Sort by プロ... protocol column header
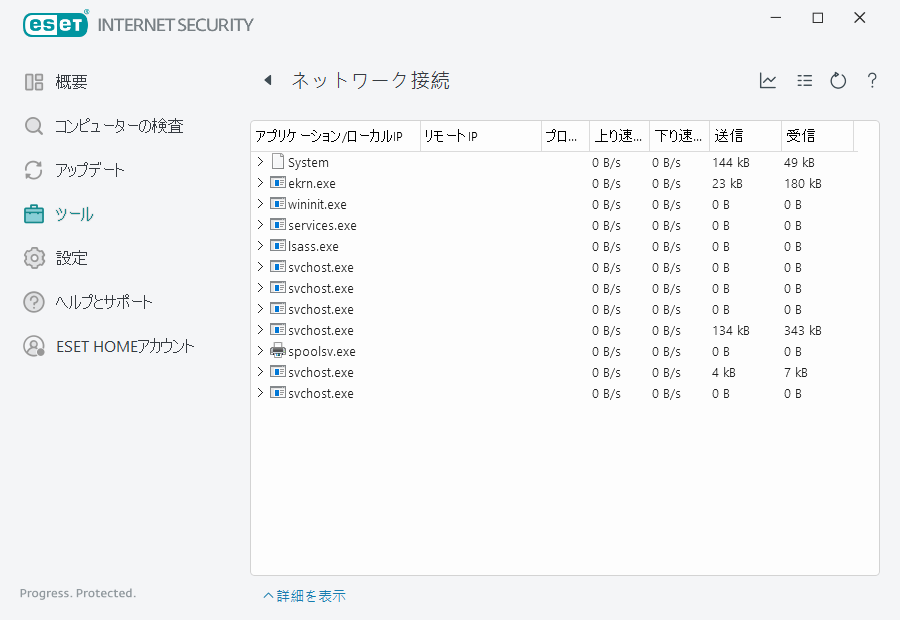 [565, 136]
